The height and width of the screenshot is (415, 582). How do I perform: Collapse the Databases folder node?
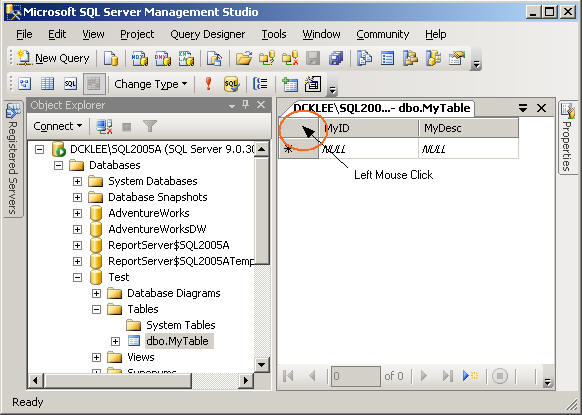coord(58,166)
